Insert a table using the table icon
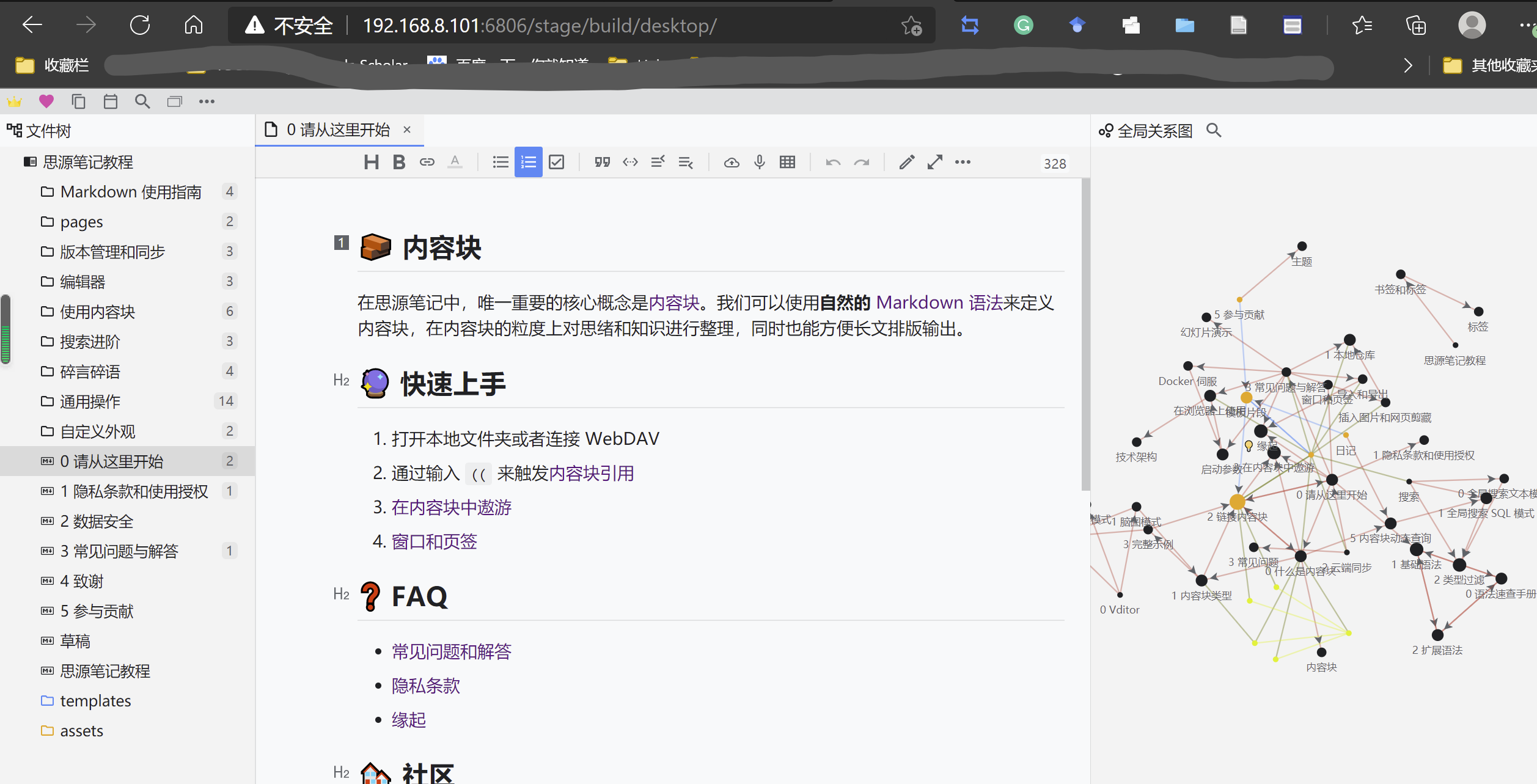 [x=787, y=162]
